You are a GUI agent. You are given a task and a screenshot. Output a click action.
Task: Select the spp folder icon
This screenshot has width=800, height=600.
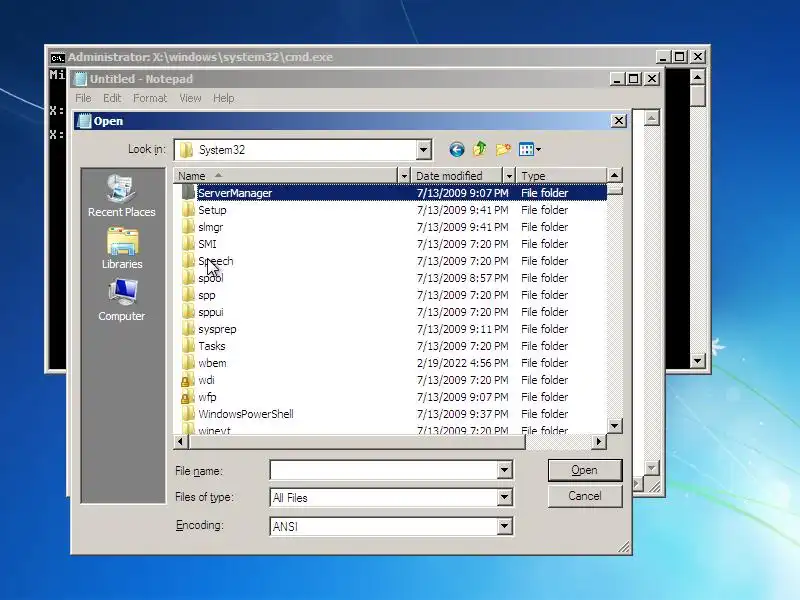188,295
